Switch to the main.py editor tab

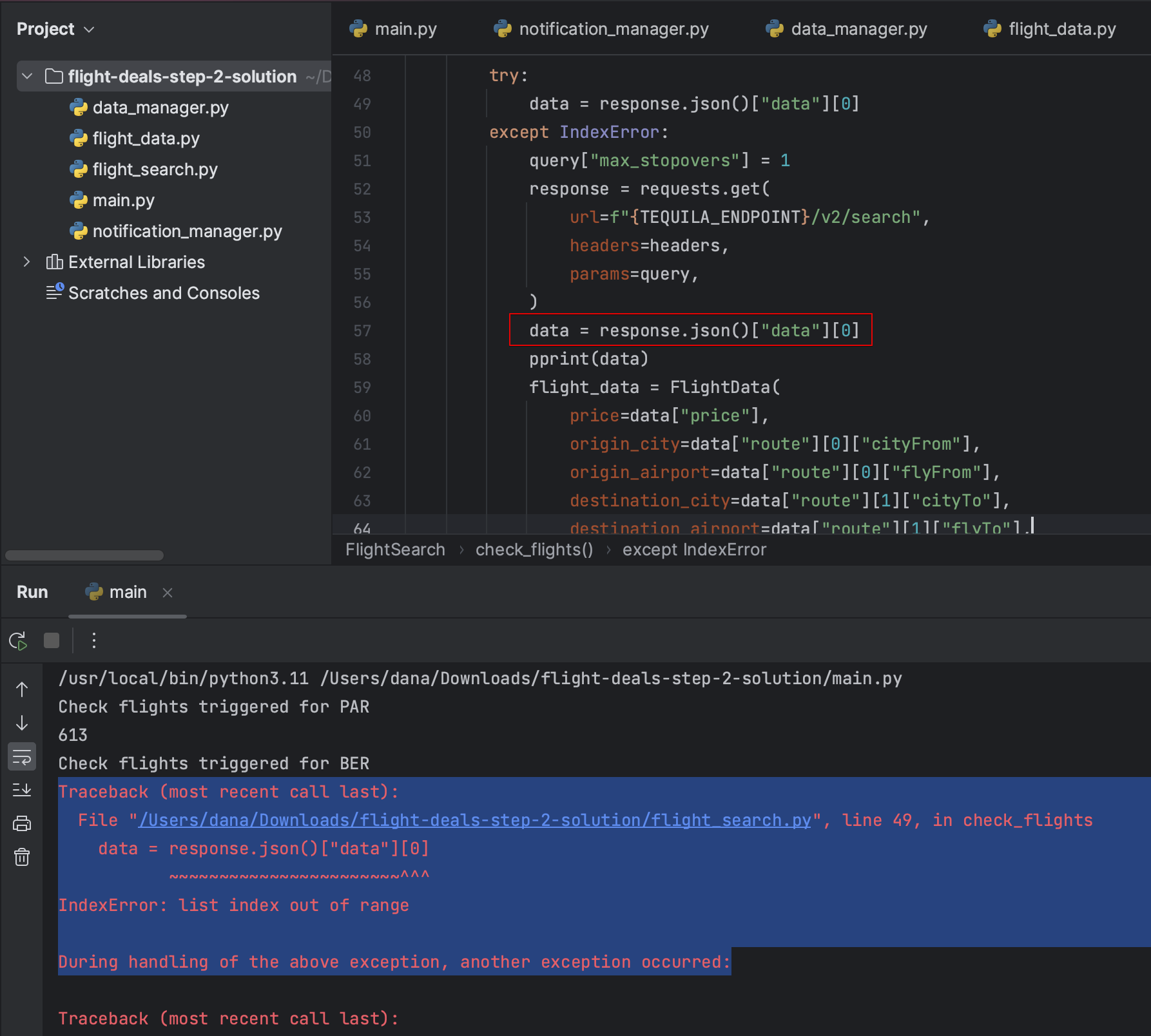coord(393,29)
